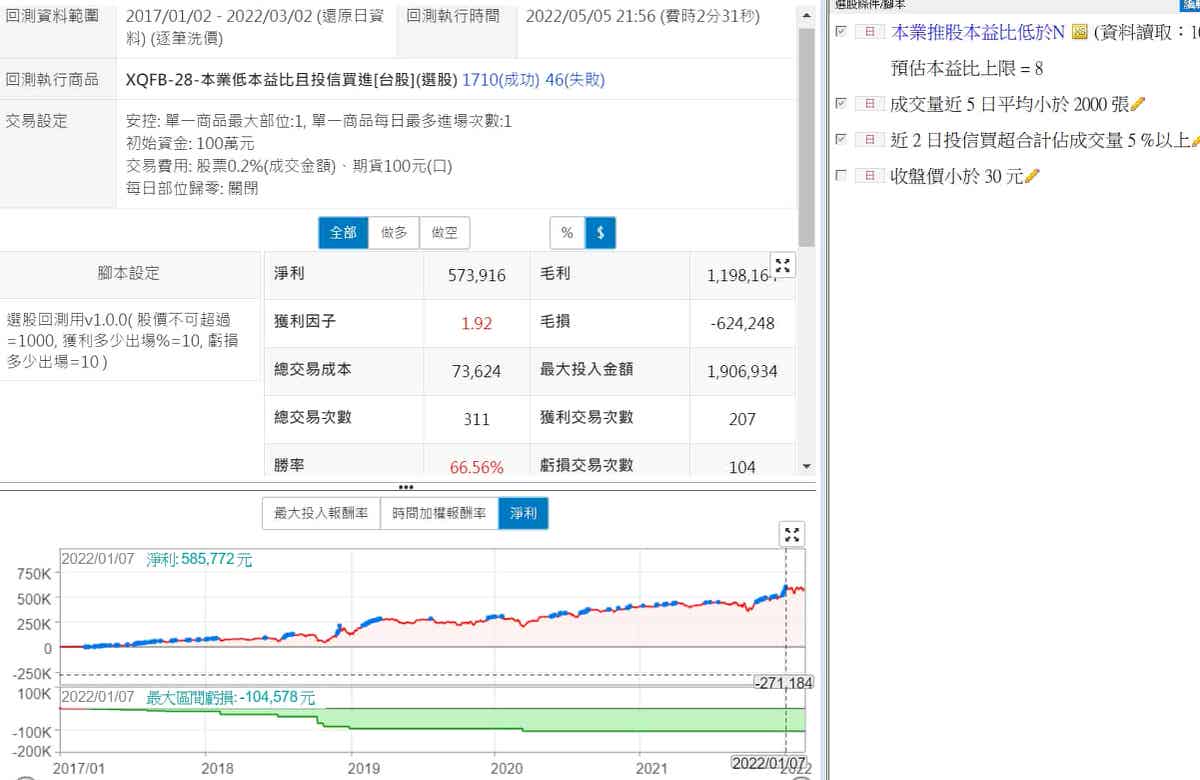Click the daily frequency icon beside 收盤價小於30元

pos(869,176)
